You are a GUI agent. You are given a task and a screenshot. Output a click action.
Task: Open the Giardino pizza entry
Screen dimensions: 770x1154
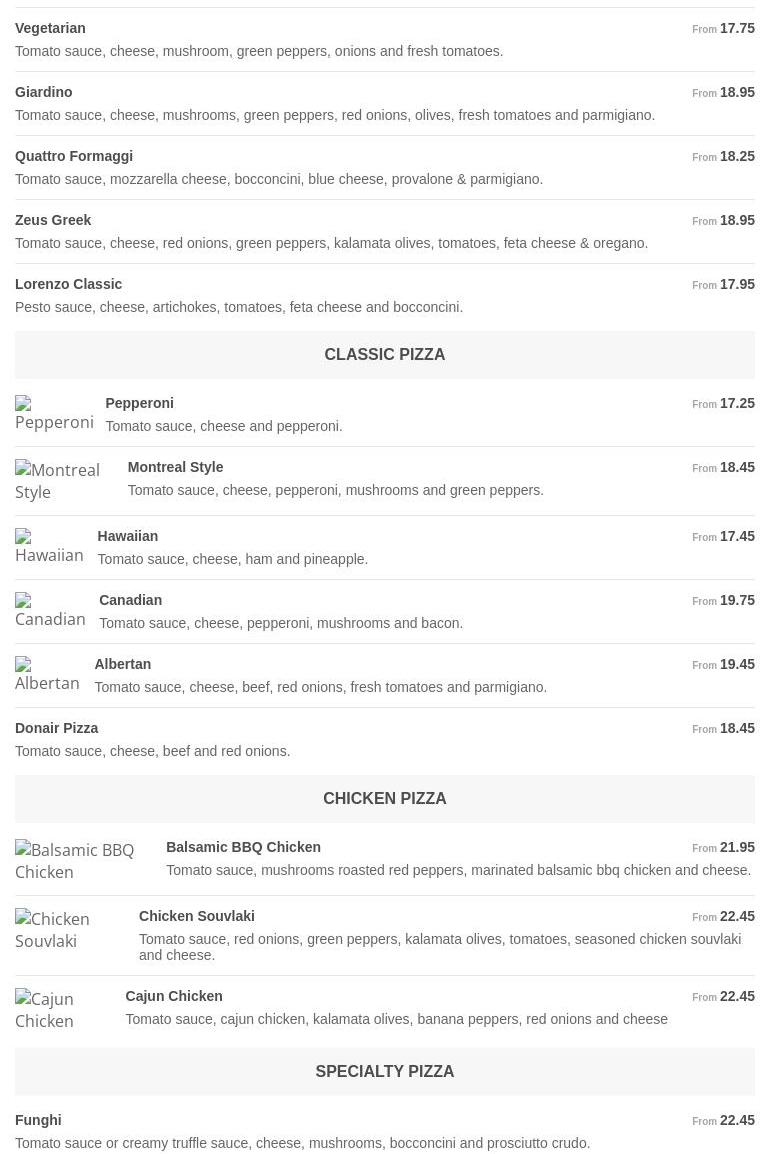tap(44, 92)
